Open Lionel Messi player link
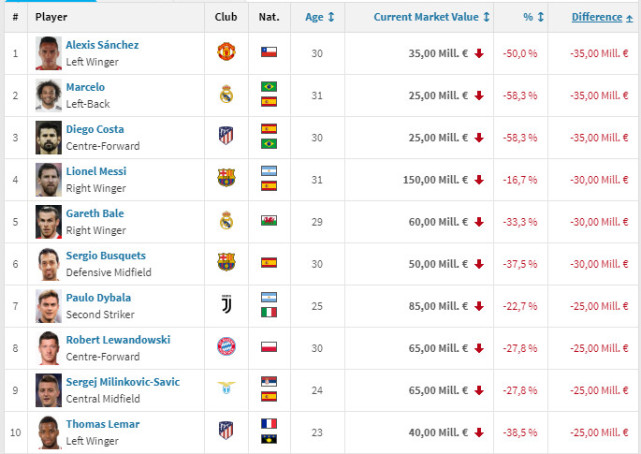The width and height of the screenshot is (641, 454). [x=96, y=171]
